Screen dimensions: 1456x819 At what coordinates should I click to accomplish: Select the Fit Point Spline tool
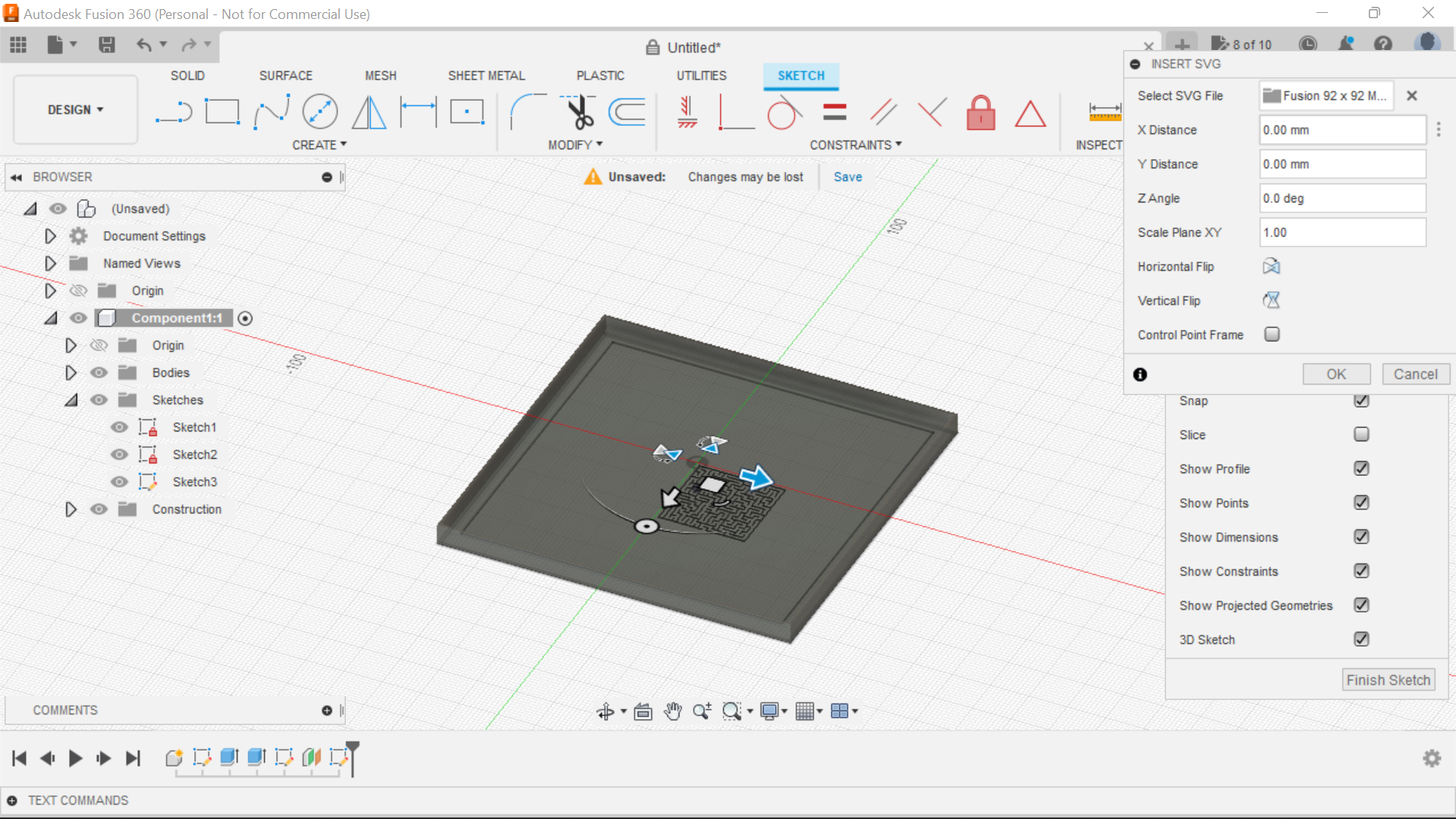(271, 111)
